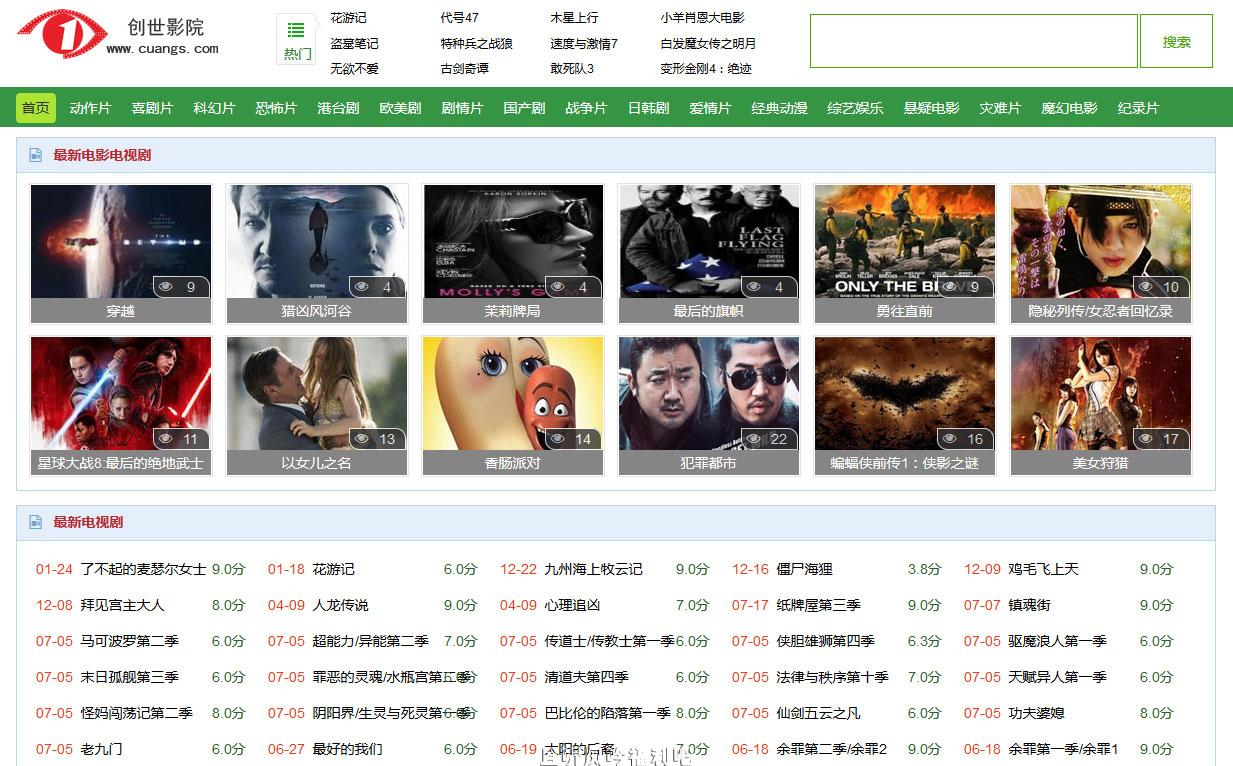Click the document icon beside 最新电影电视剧
Viewport: 1233px width, 766px height.
36,155
